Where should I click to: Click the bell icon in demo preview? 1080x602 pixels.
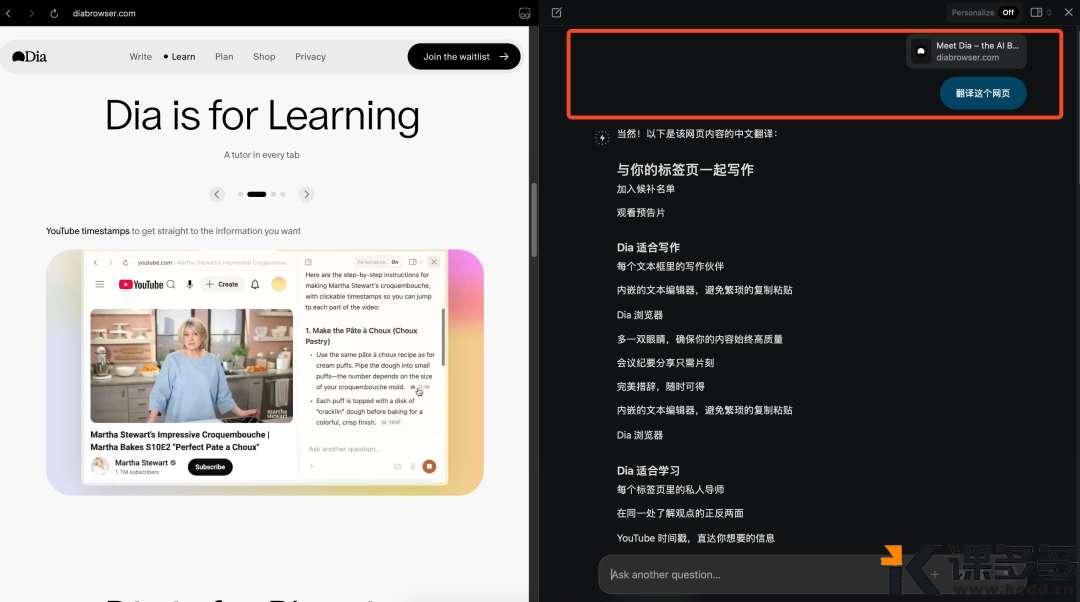(255, 284)
